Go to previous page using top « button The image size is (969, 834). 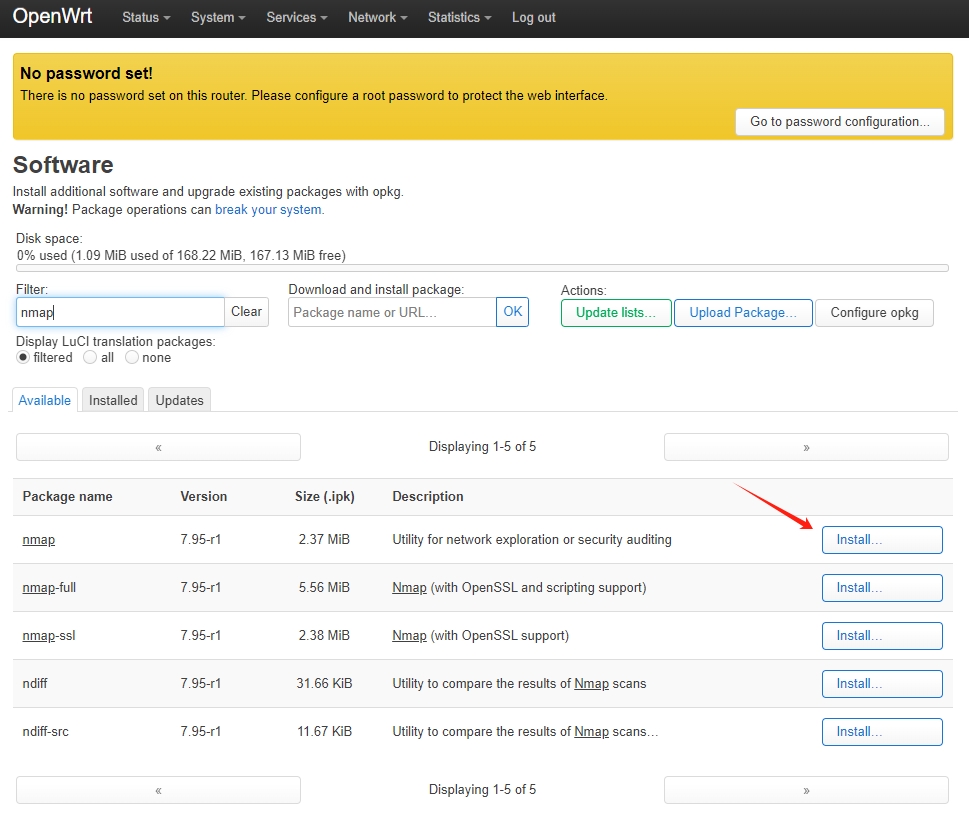tap(158, 447)
